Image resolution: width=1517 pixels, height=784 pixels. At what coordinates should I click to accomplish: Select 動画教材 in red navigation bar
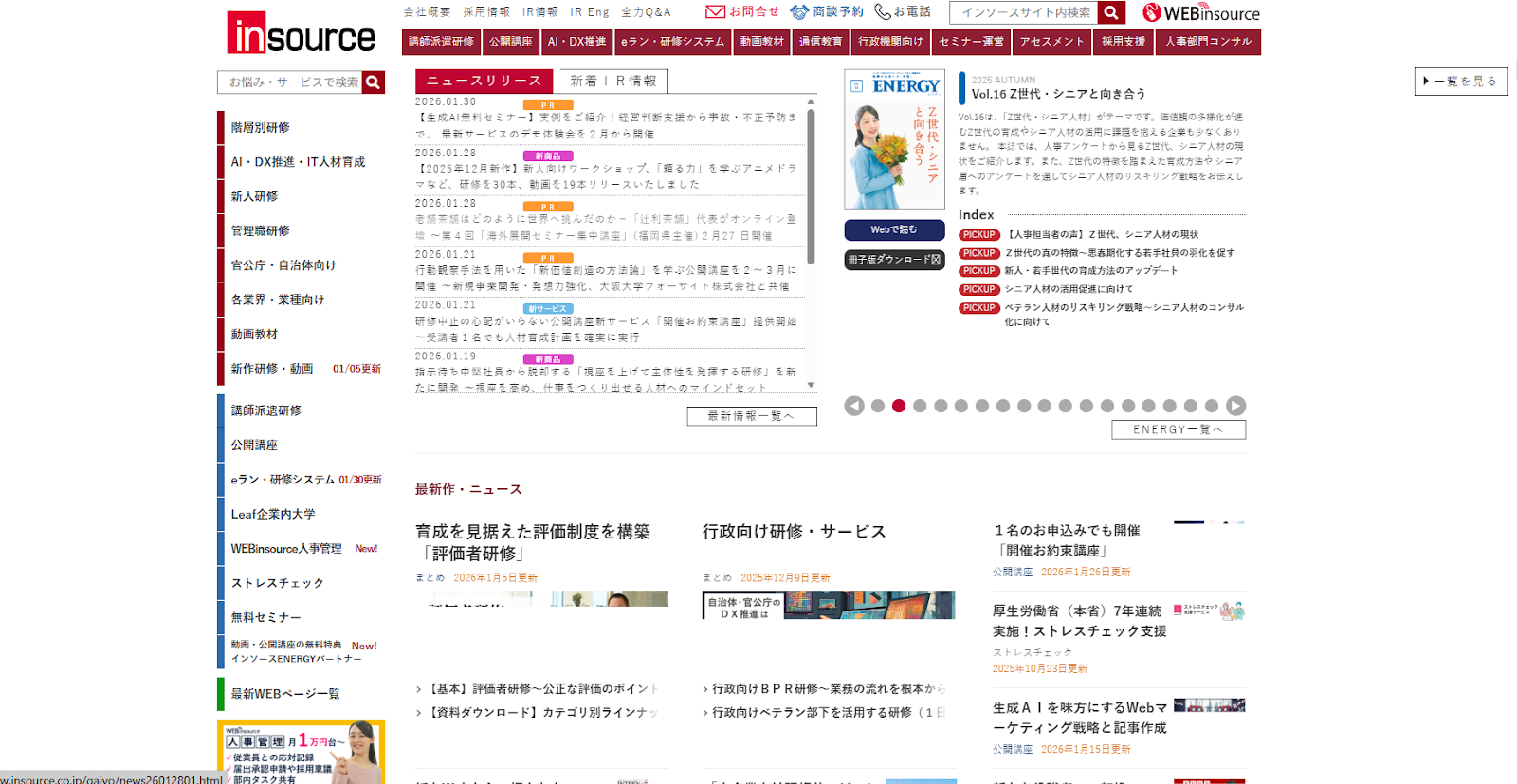tap(762, 42)
